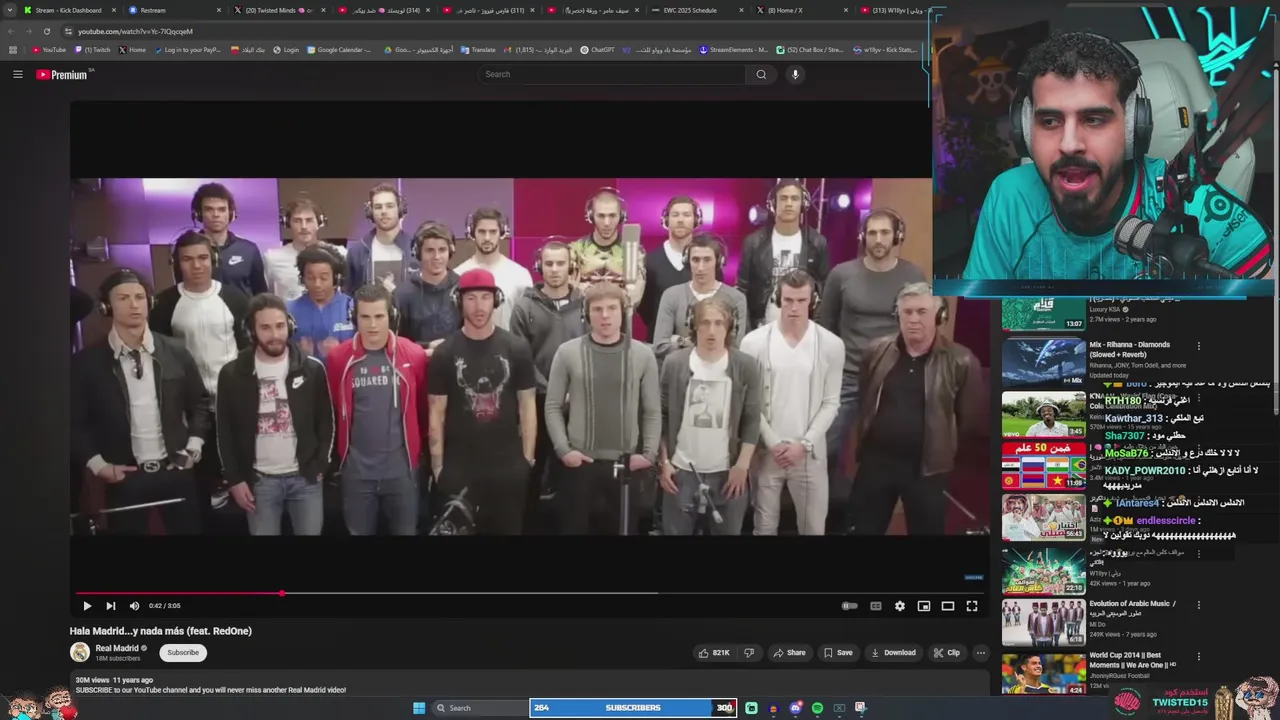Go back to previous page
Image resolution: width=1280 pixels, height=720 pixels.
pyautogui.click(x=10, y=31)
